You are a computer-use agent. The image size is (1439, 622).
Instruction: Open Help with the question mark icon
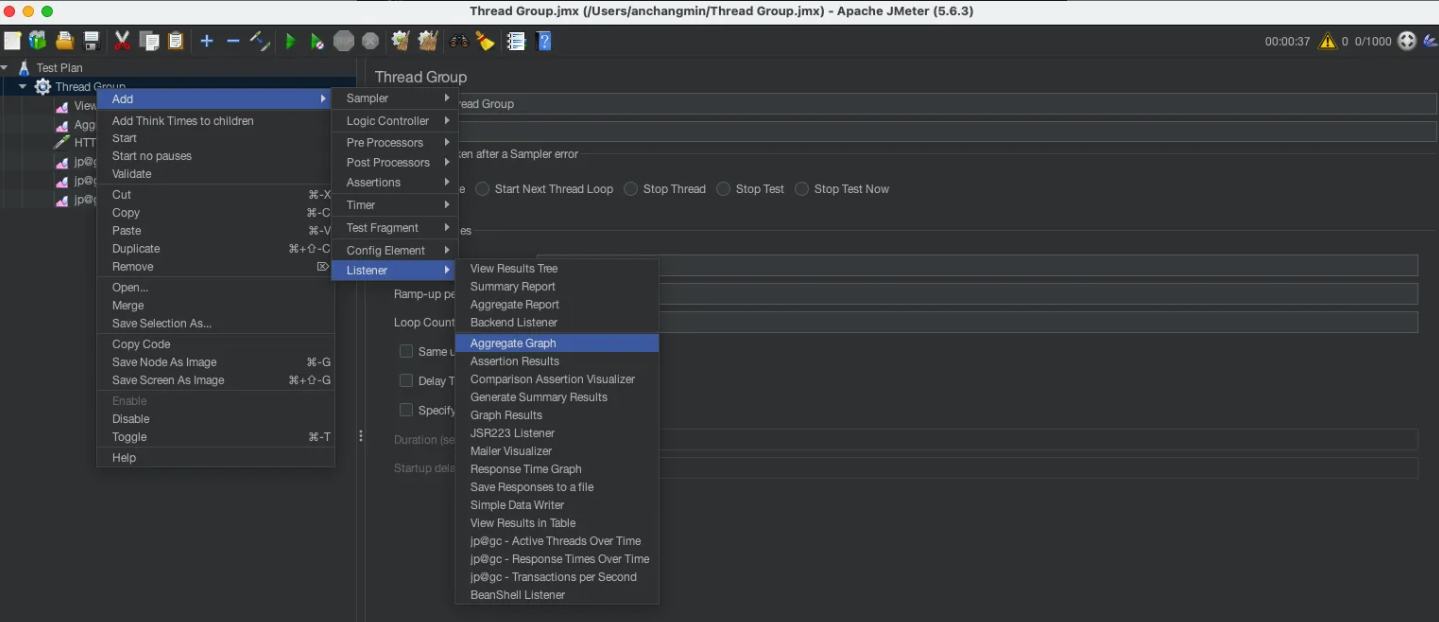click(x=543, y=41)
